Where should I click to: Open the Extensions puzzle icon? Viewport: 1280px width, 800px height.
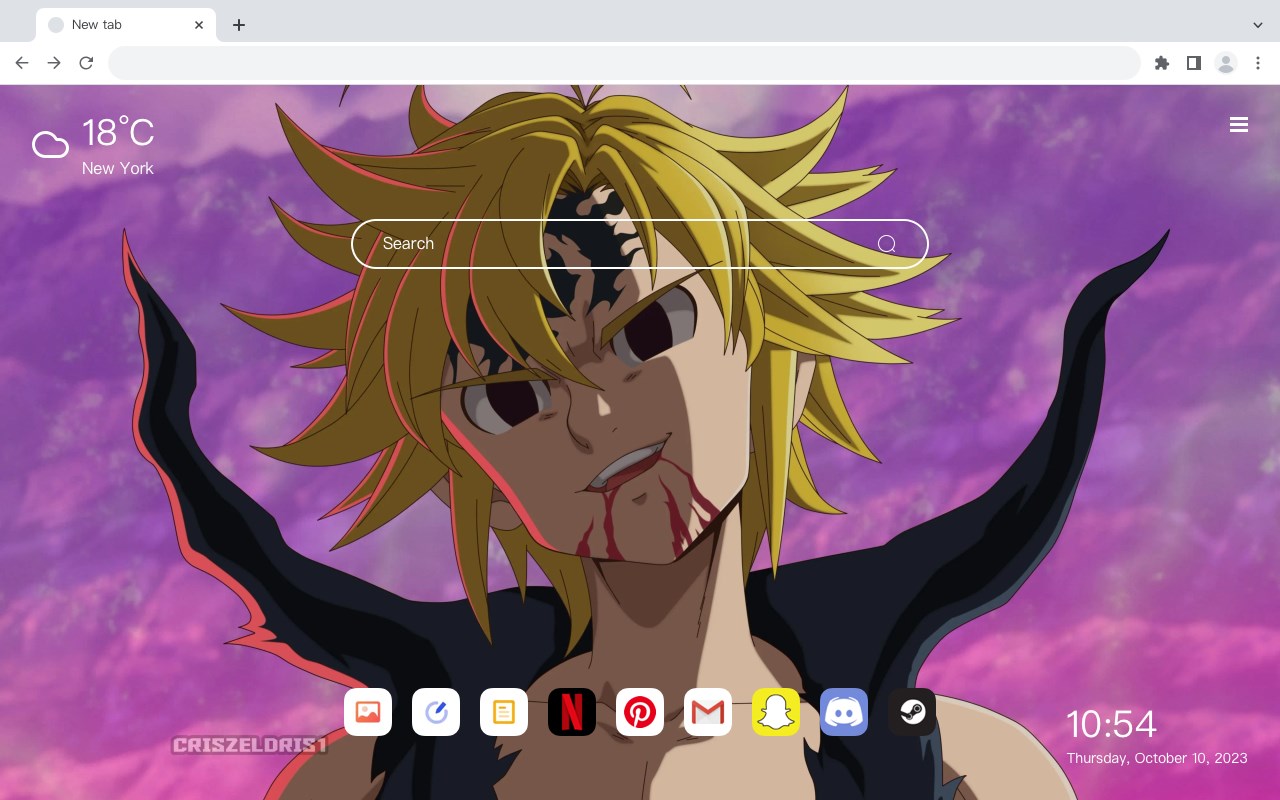(1161, 63)
